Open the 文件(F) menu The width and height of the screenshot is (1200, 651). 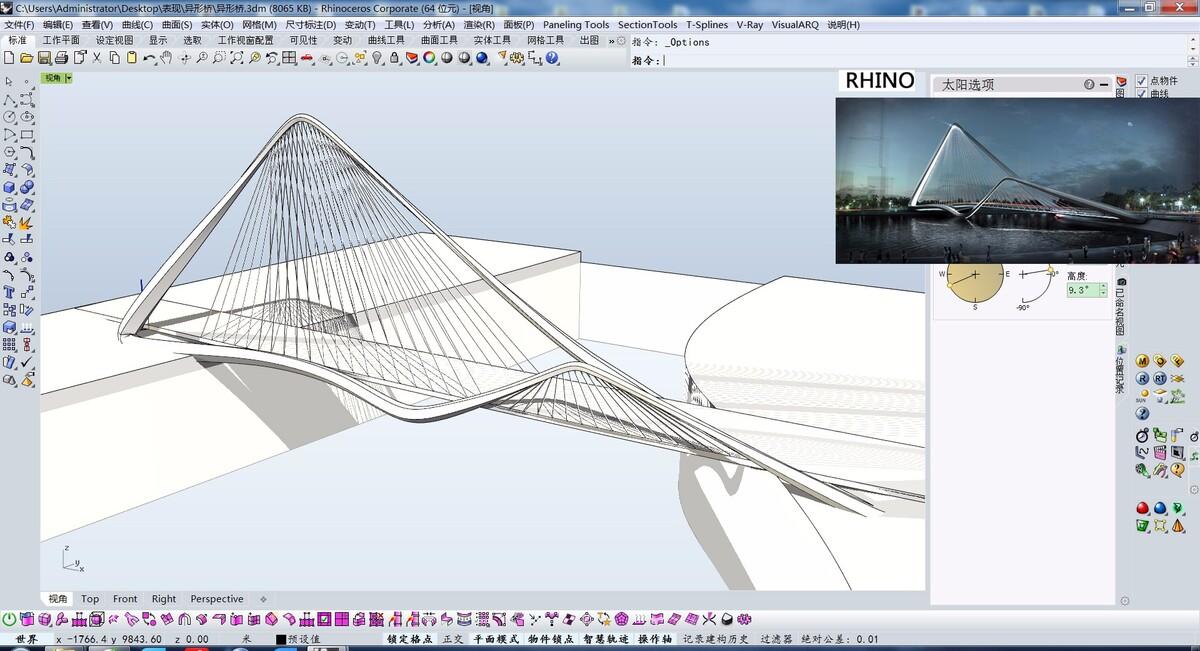click(19, 25)
